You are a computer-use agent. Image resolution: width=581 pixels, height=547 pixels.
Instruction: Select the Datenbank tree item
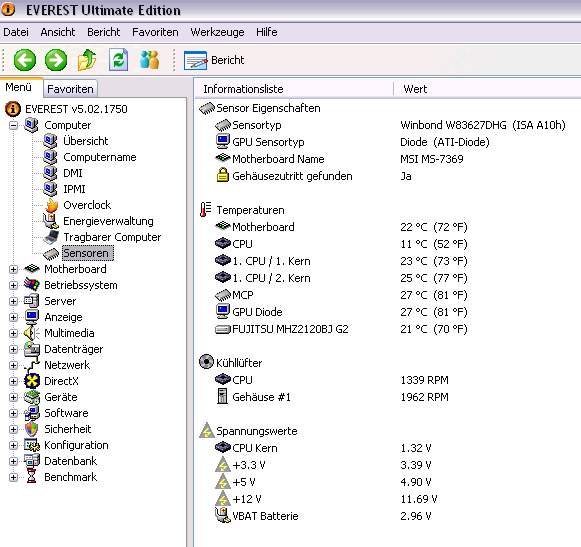coord(70,461)
